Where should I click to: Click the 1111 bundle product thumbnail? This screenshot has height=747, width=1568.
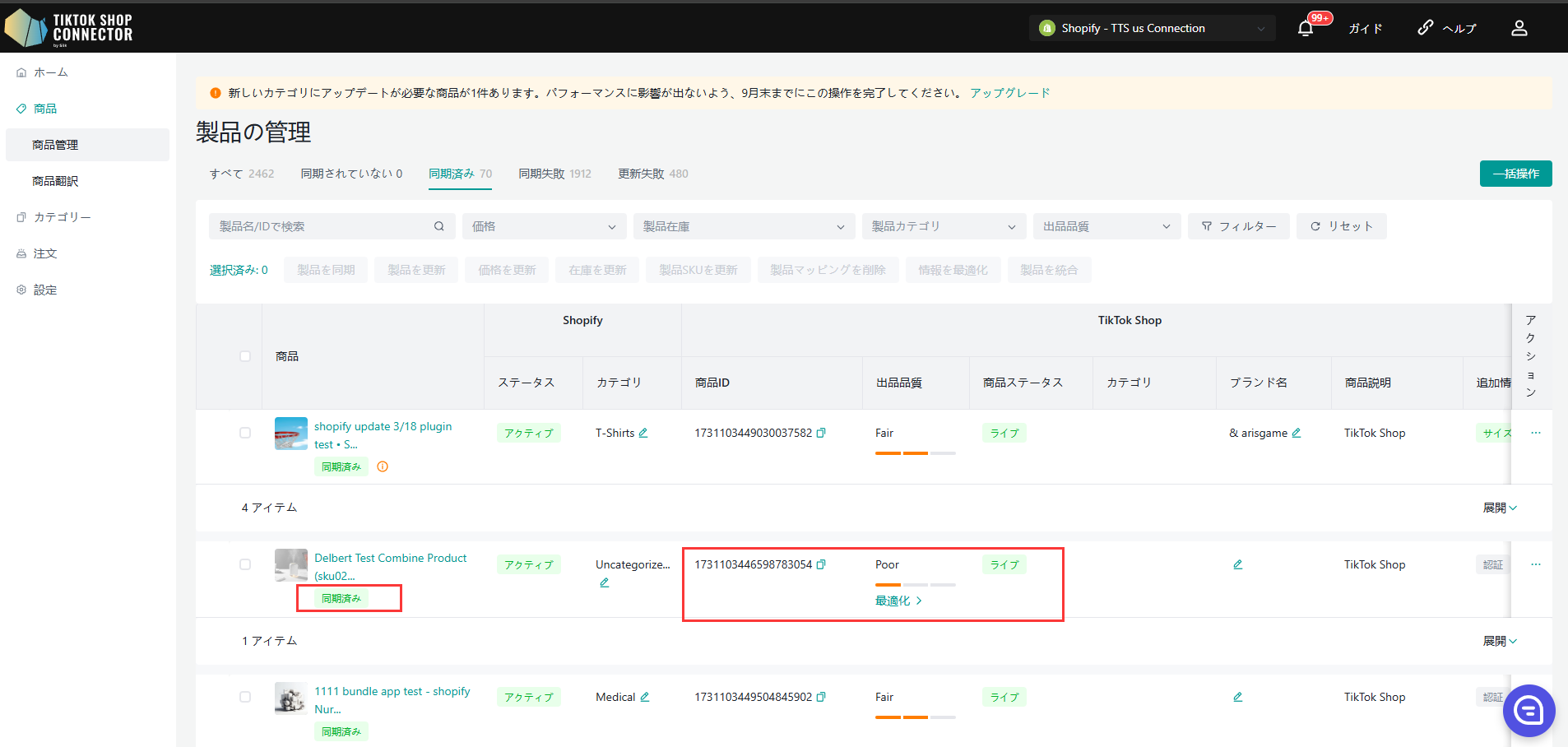291,698
